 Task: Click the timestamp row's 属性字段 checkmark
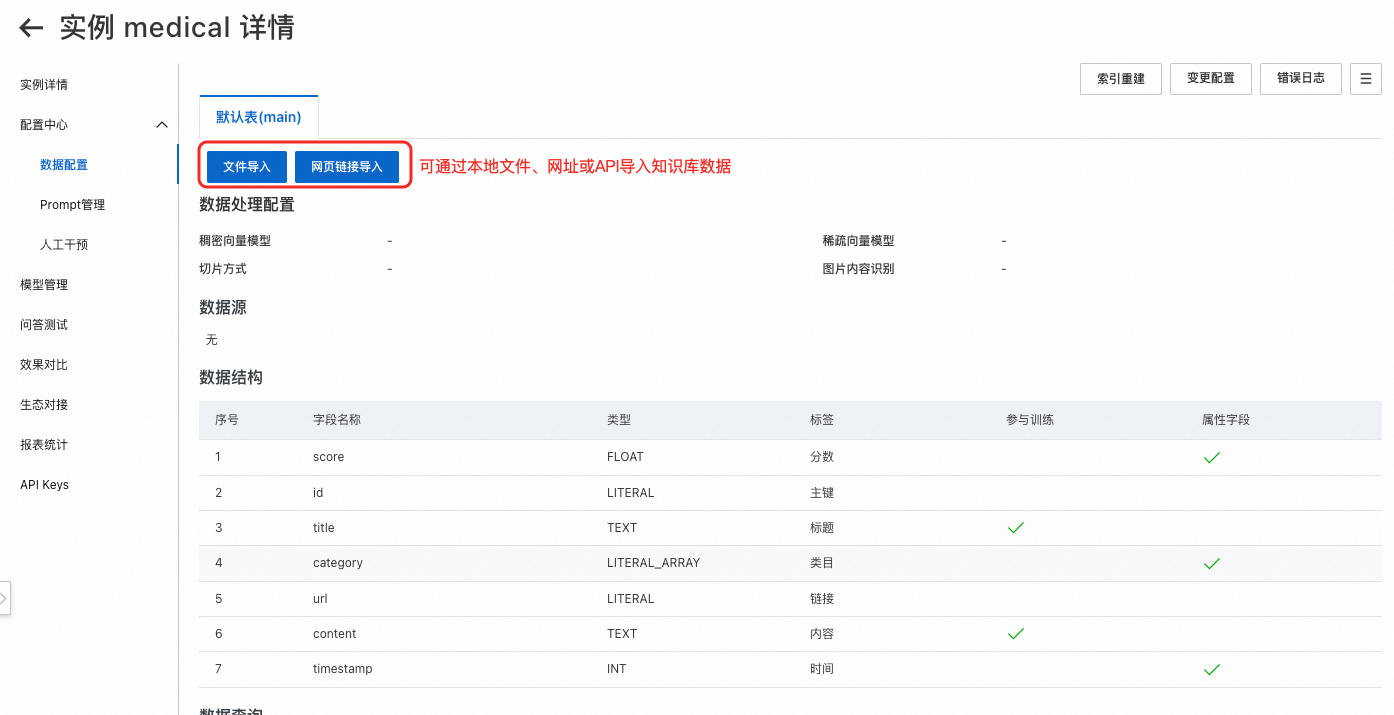point(1212,669)
